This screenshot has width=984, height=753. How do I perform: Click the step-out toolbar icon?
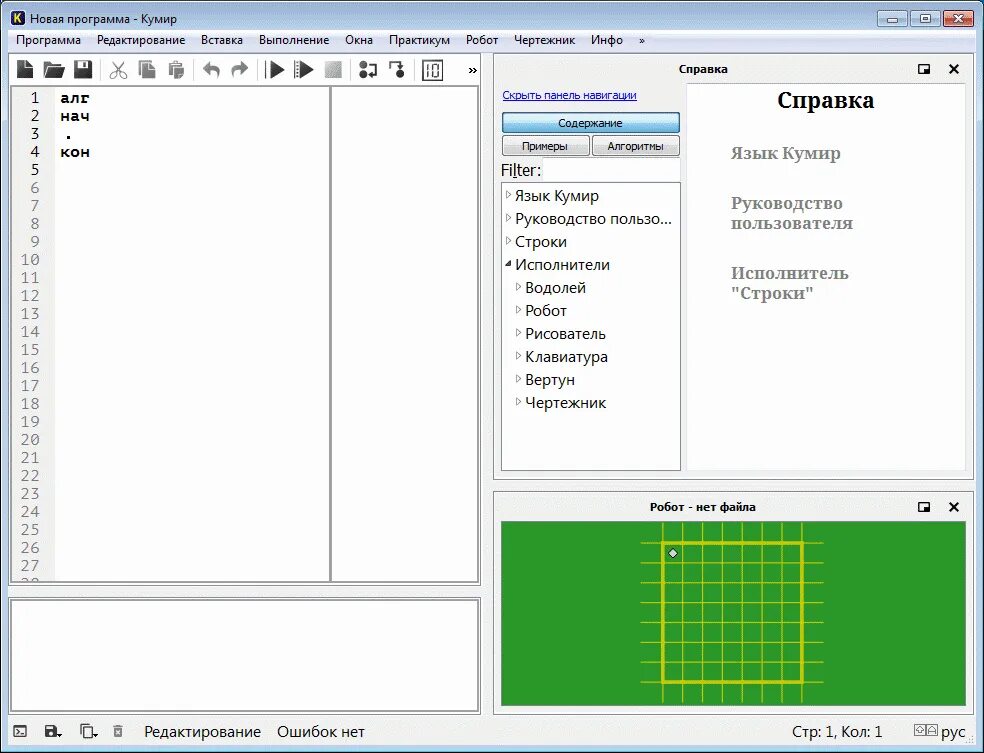397,70
